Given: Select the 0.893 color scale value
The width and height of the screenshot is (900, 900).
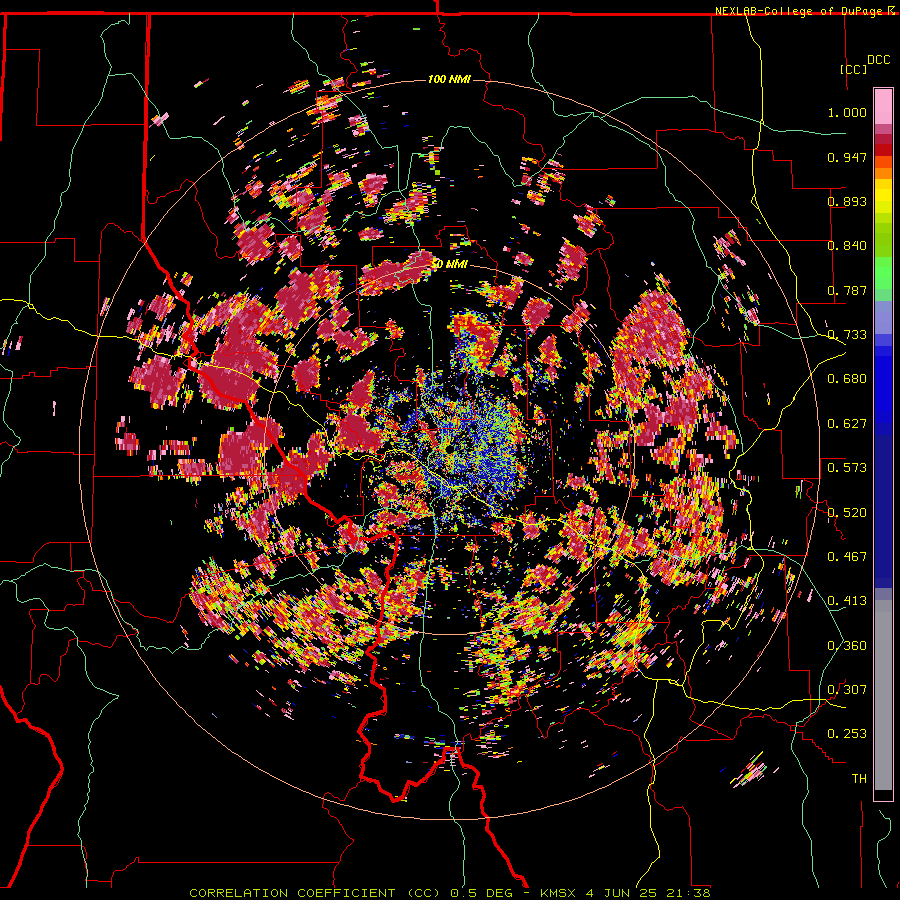Looking at the screenshot, I should pyautogui.click(x=847, y=201).
